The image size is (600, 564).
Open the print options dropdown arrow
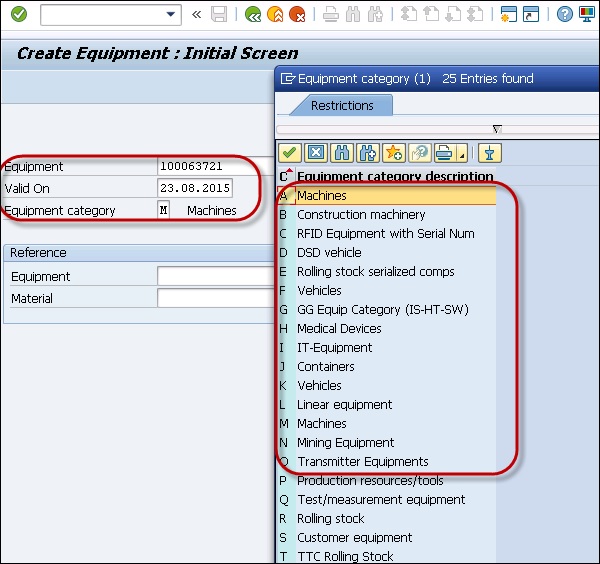(x=461, y=155)
